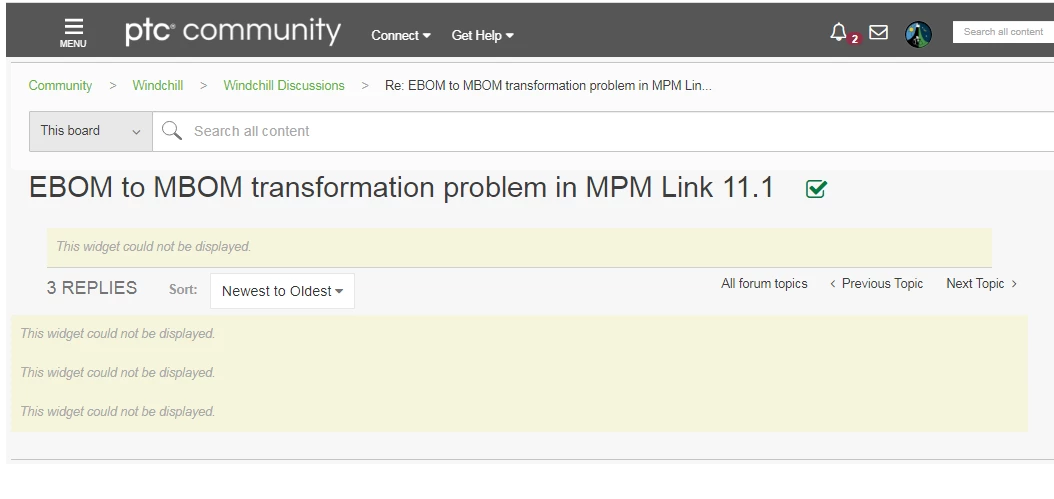Go to the ptc community logo home
The image size is (1054, 499).
(x=233, y=32)
